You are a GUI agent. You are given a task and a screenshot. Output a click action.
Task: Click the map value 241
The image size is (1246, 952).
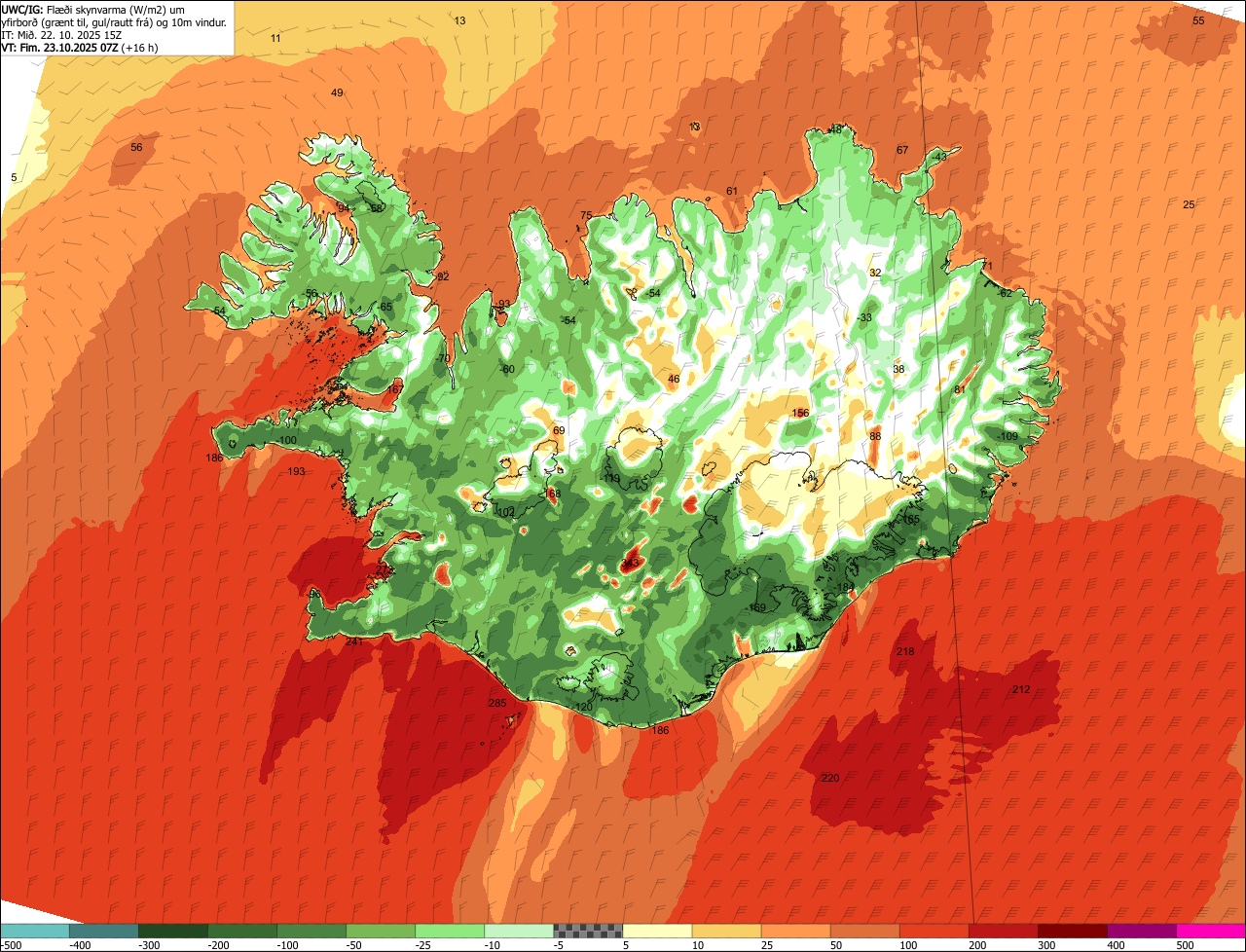coord(353,641)
